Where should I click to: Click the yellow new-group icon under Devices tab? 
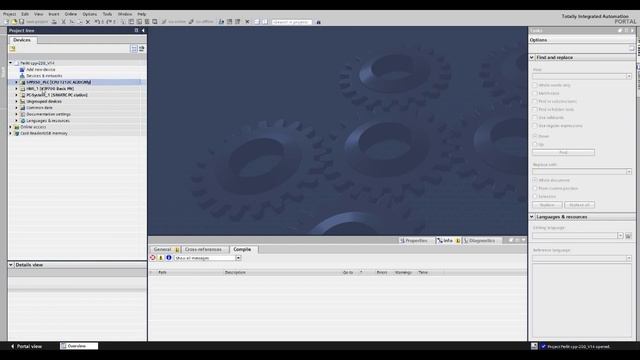[x=13, y=49]
